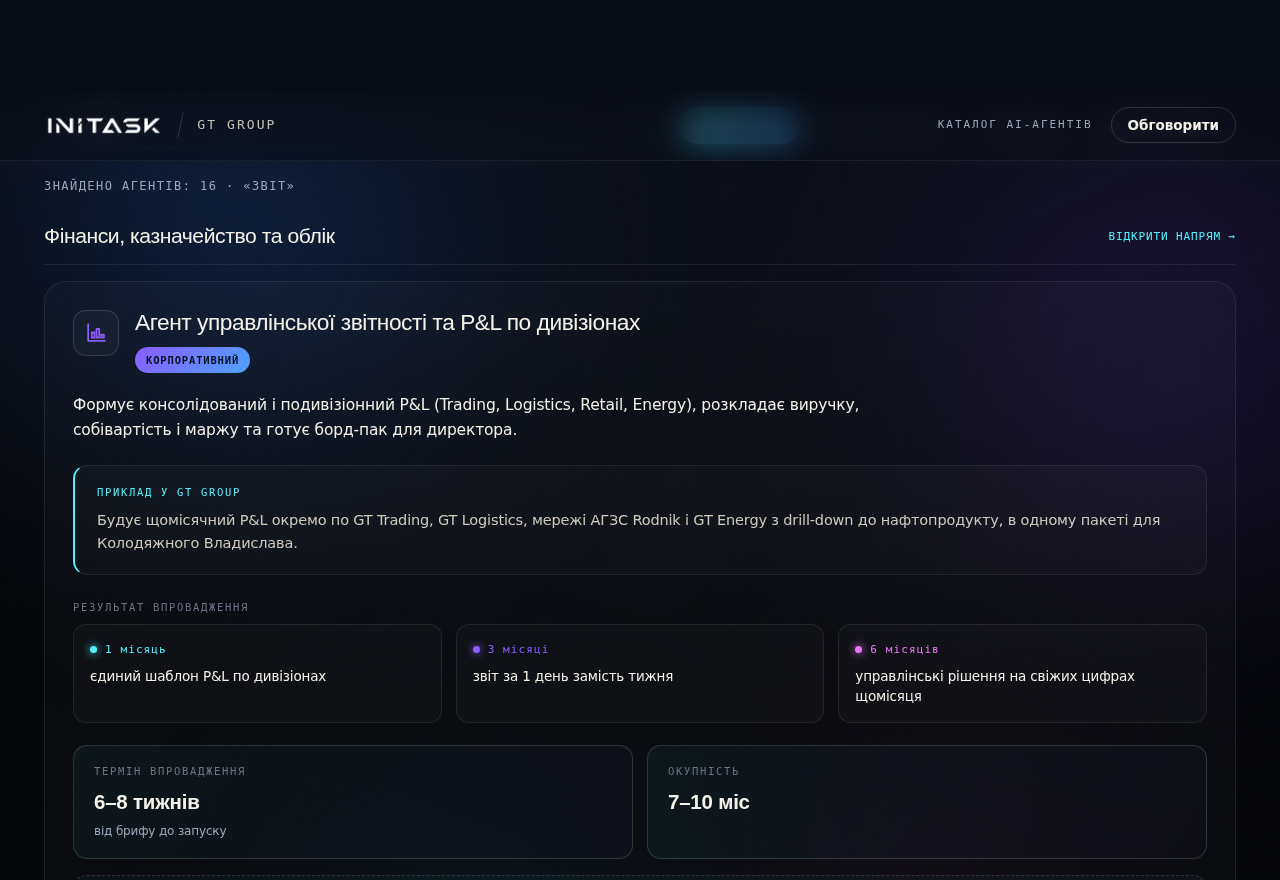The width and height of the screenshot is (1280, 880).
Task: Click the text 'звіт за 1 день замість тижня'
Action: [573, 676]
